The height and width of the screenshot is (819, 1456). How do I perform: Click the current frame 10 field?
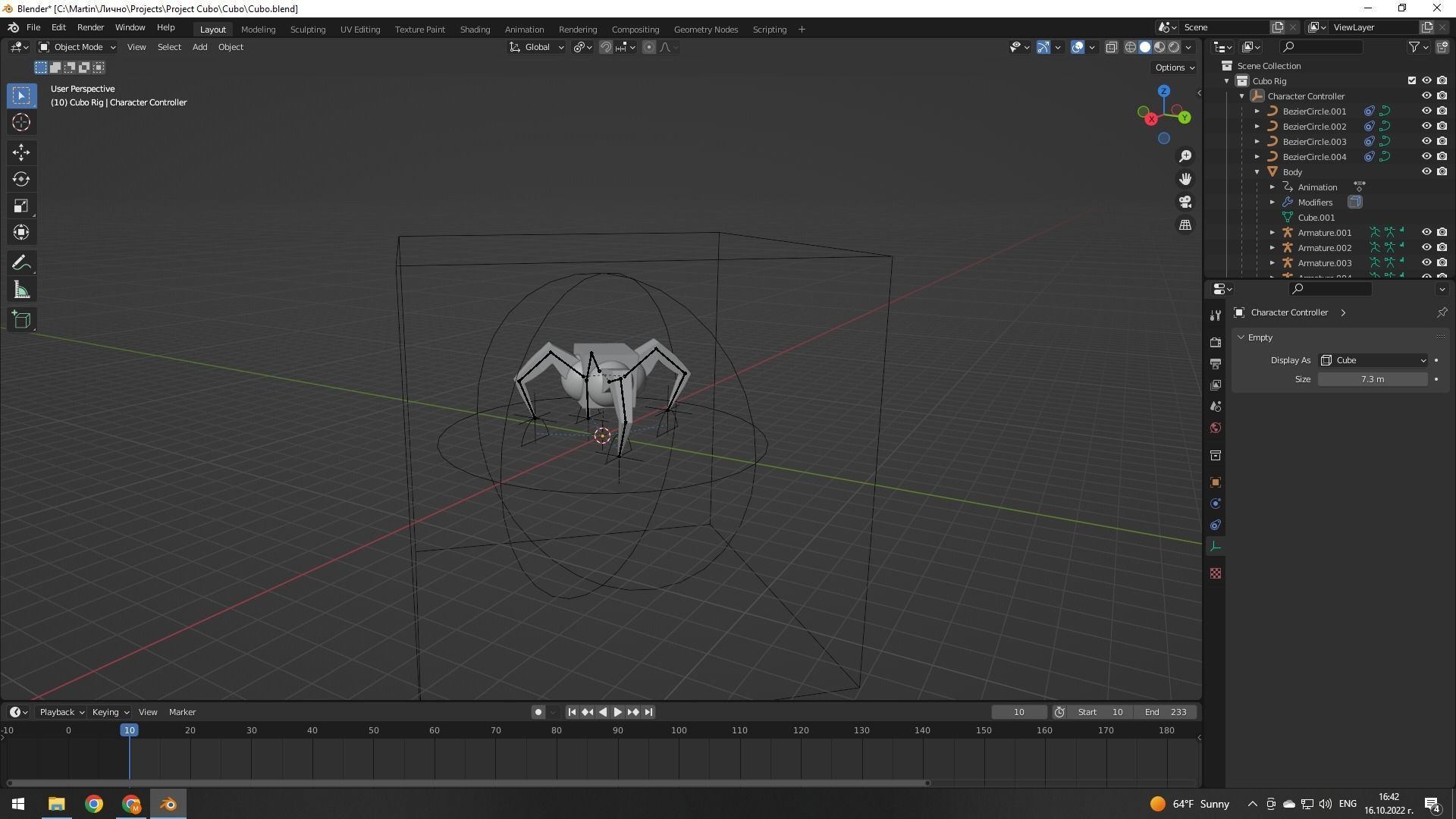tap(1018, 712)
